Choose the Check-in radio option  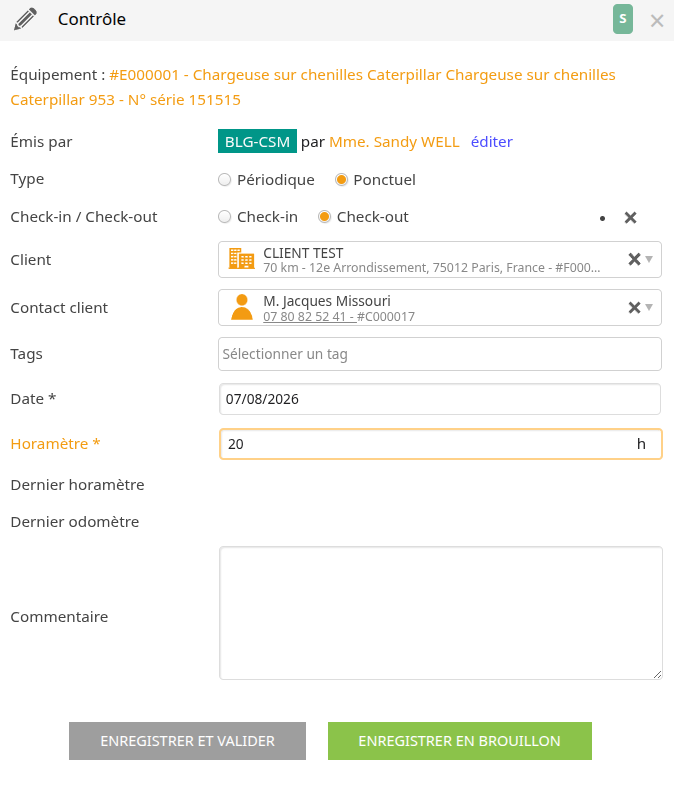(224, 217)
